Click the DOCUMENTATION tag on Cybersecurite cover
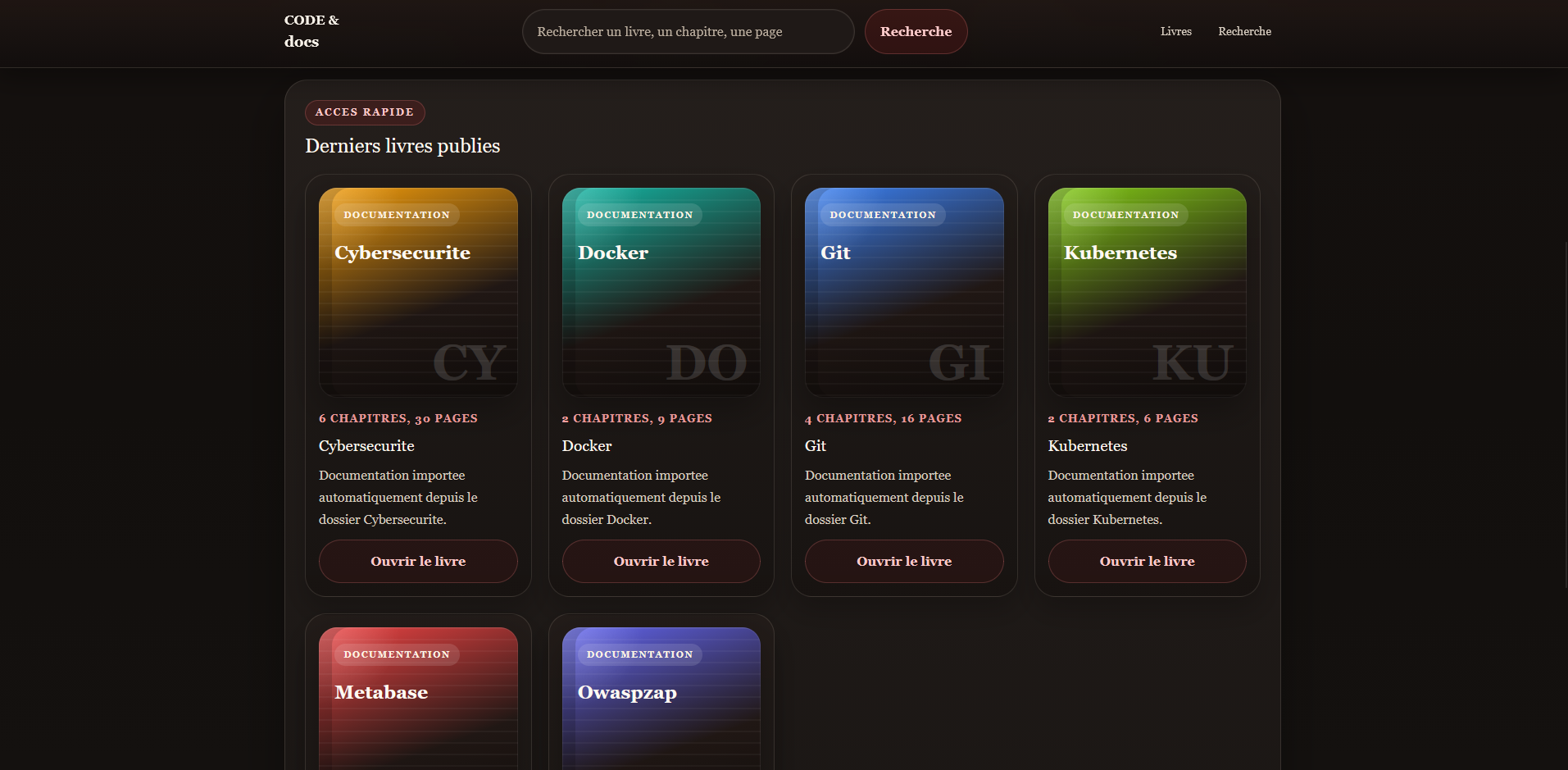The width and height of the screenshot is (1568, 770). coord(397,215)
